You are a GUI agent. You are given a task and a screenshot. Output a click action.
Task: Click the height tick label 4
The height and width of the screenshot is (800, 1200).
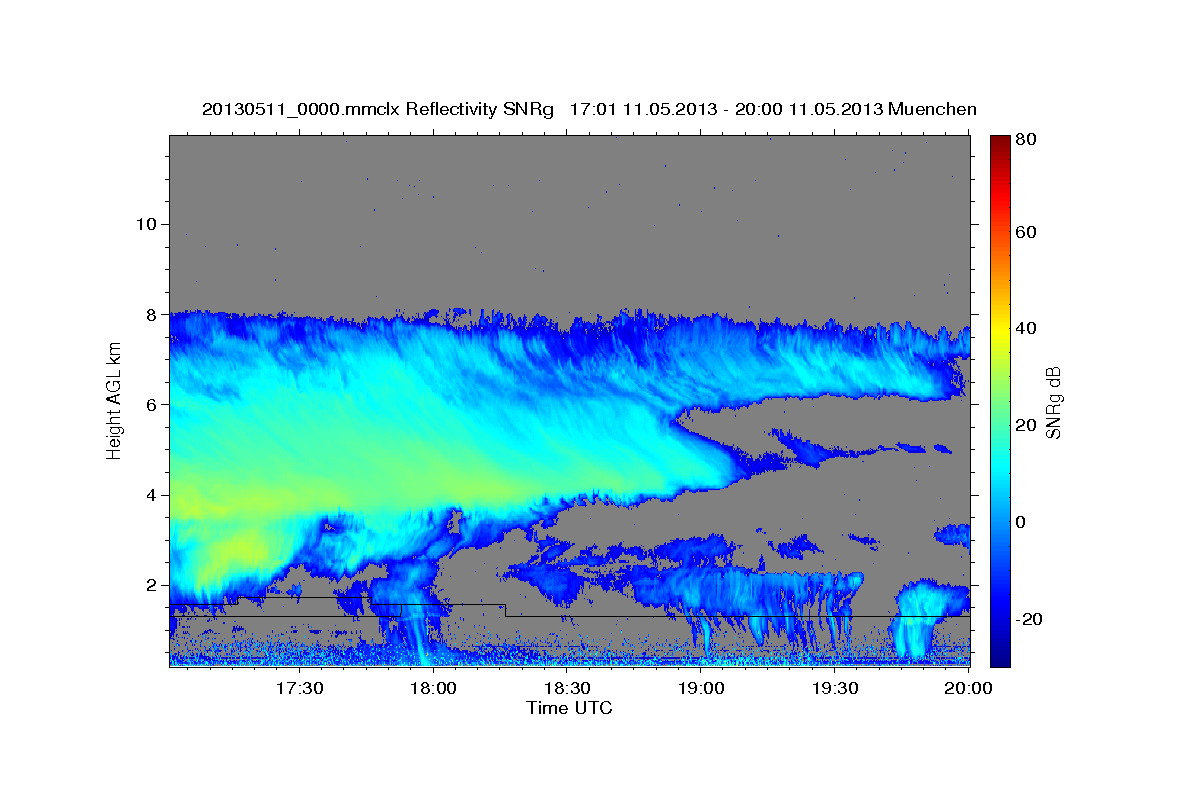coord(150,494)
